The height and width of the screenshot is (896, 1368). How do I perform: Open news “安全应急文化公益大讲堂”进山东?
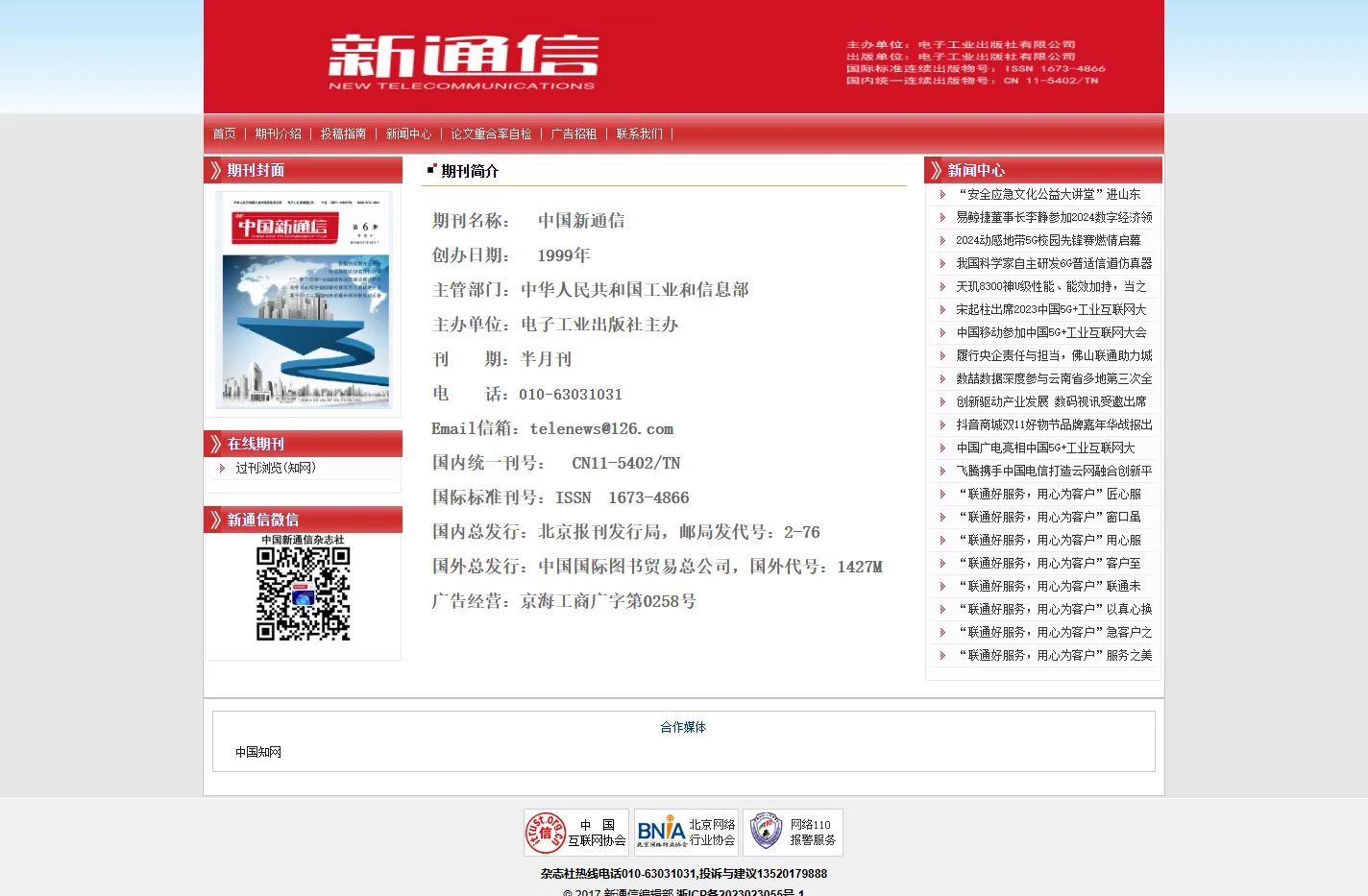click(1048, 194)
